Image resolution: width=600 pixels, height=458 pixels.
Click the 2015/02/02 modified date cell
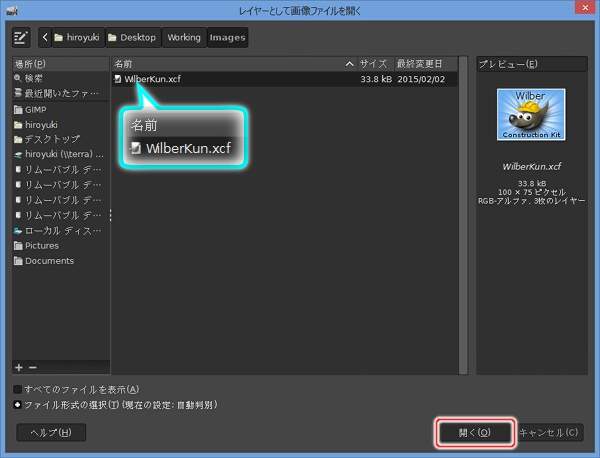coord(421,79)
